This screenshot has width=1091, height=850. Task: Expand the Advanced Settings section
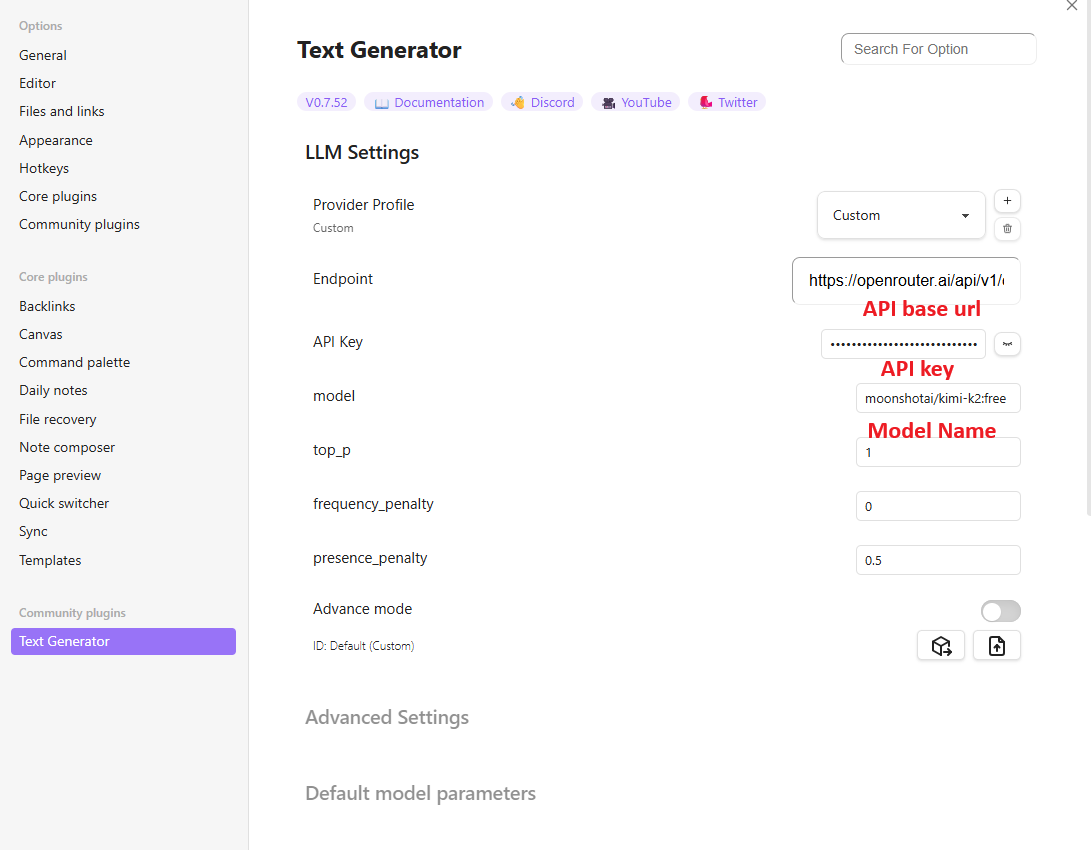[x=387, y=718]
